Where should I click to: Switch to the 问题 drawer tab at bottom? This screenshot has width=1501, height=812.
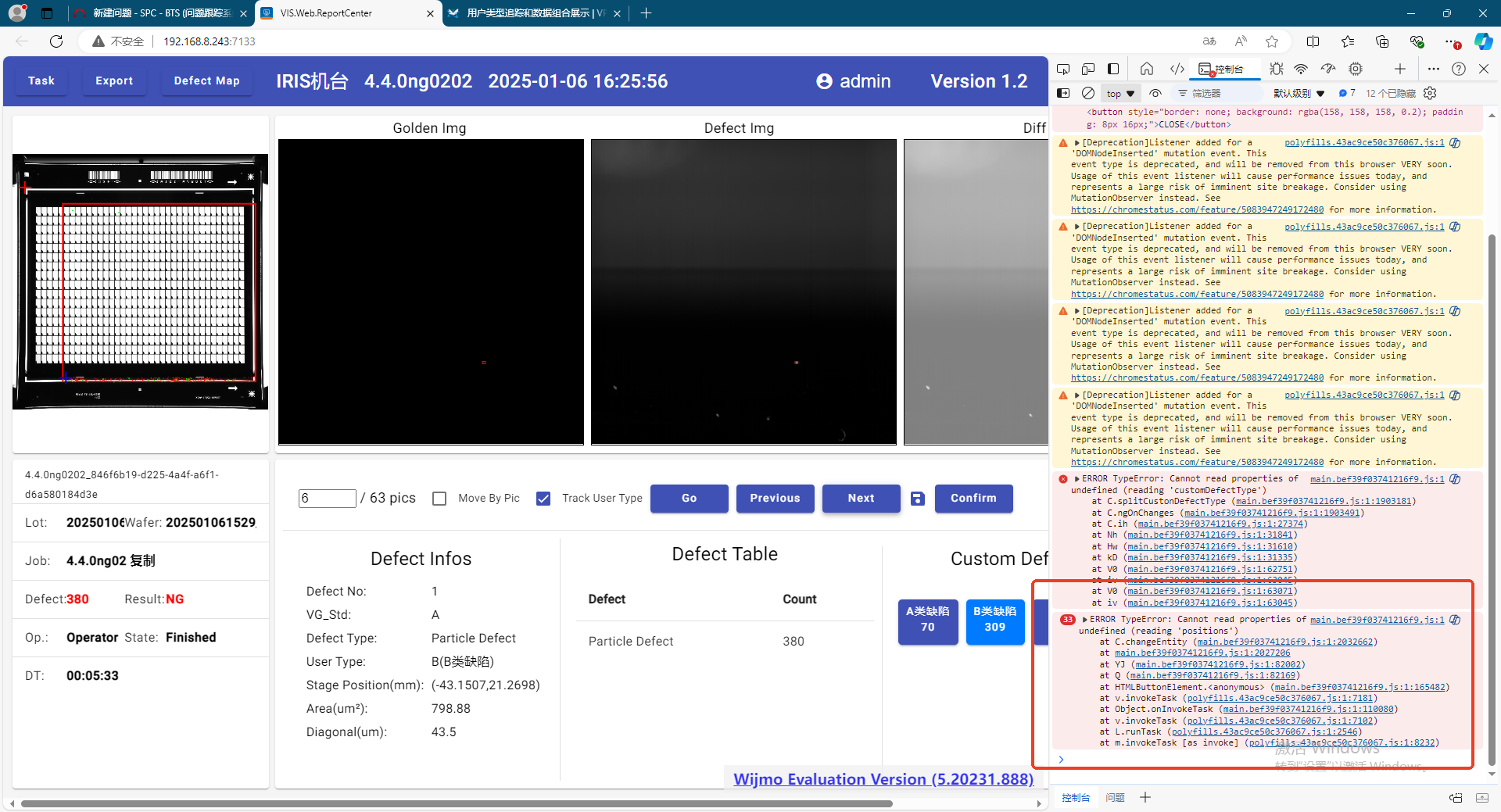click(1115, 797)
